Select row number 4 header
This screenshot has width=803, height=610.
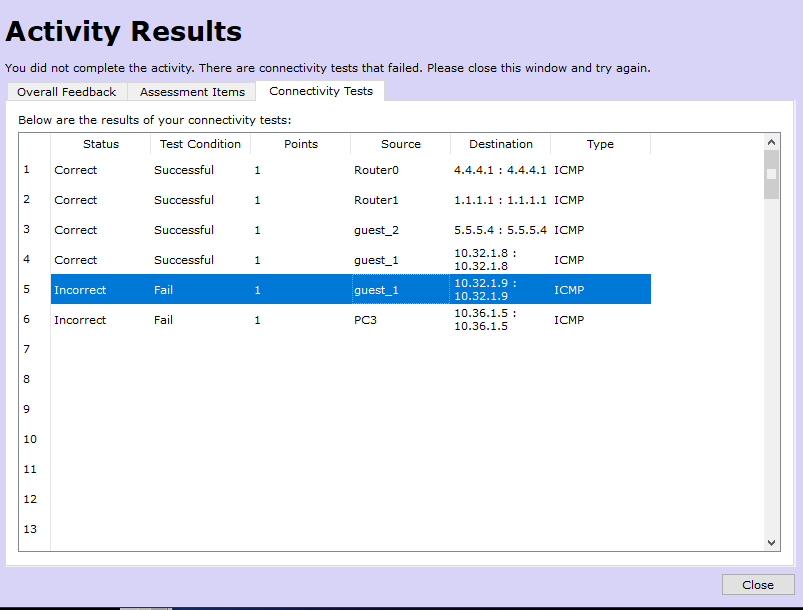pyautogui.click(x=34, y=260)
